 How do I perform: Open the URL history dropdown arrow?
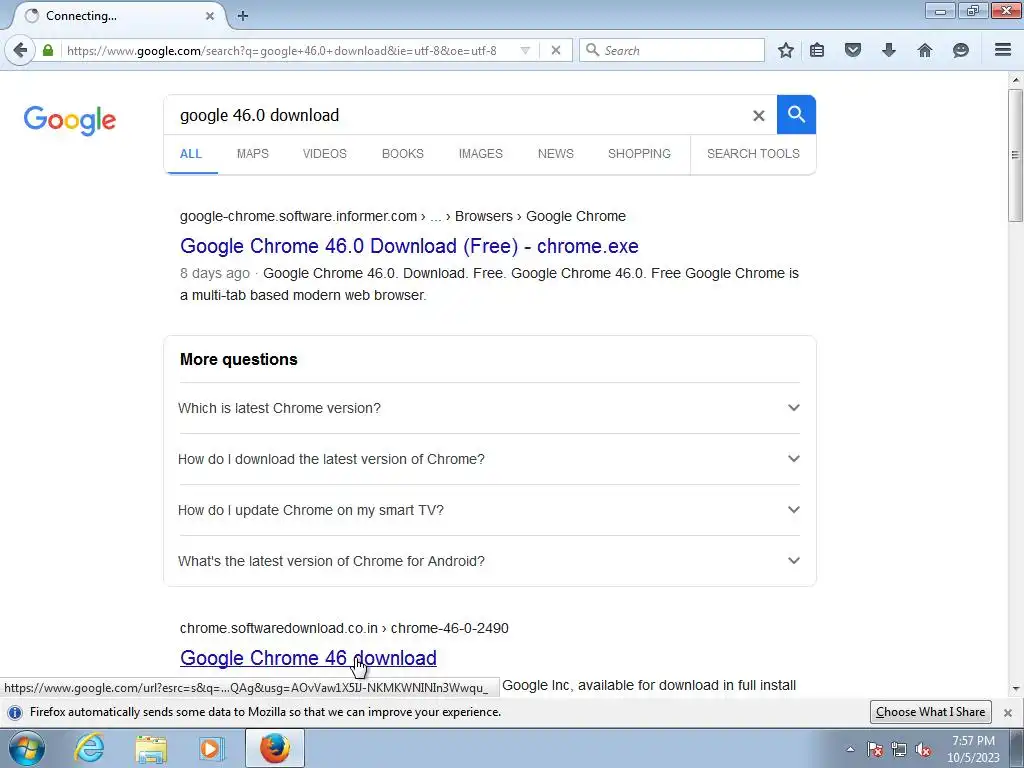click(525, 50)
